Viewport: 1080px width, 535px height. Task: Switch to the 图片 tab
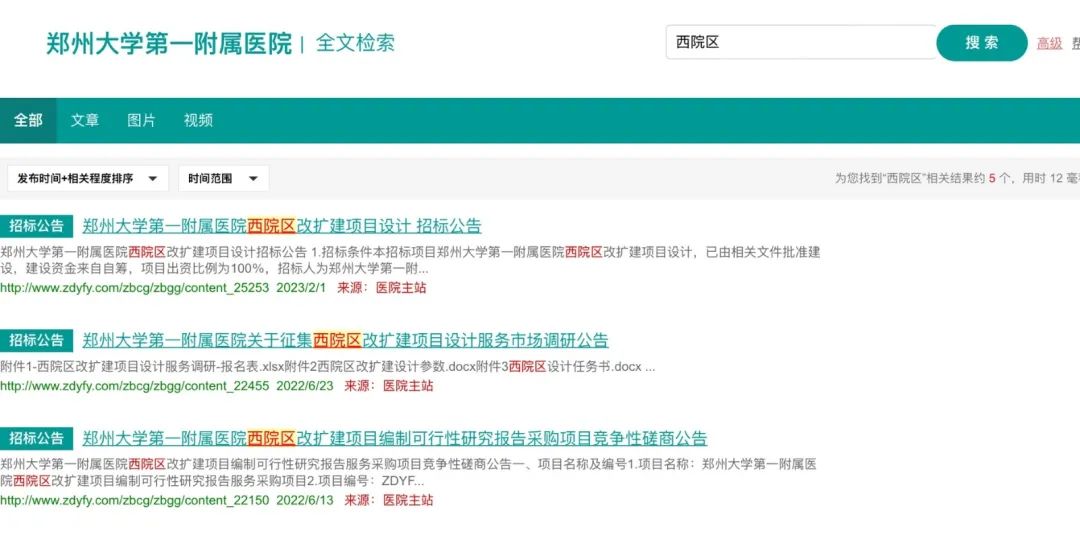[x=141, y=120]
